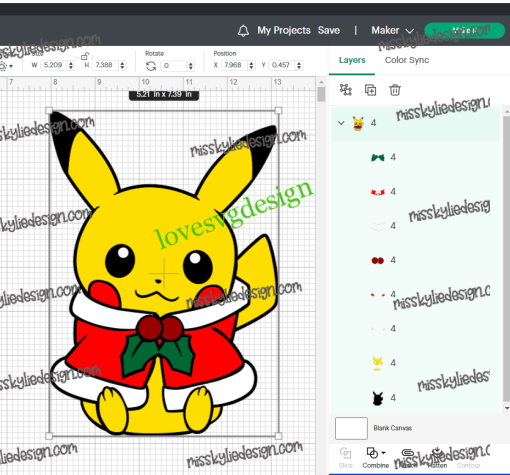Screen dimensions: 510x475
Task: Click the bottom-left selection handle
Action: (49, 436)
